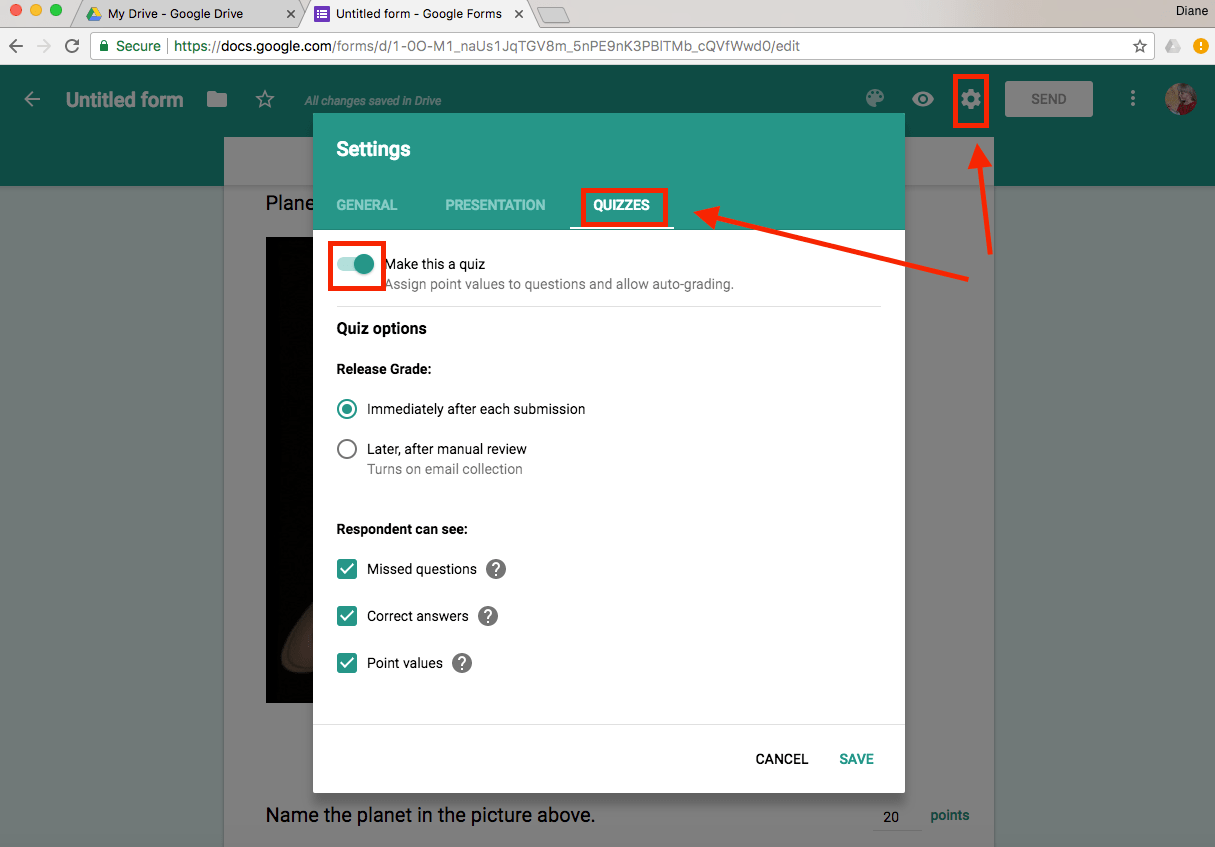Show help for Correct answers
1215x847 pixels.
488,616
